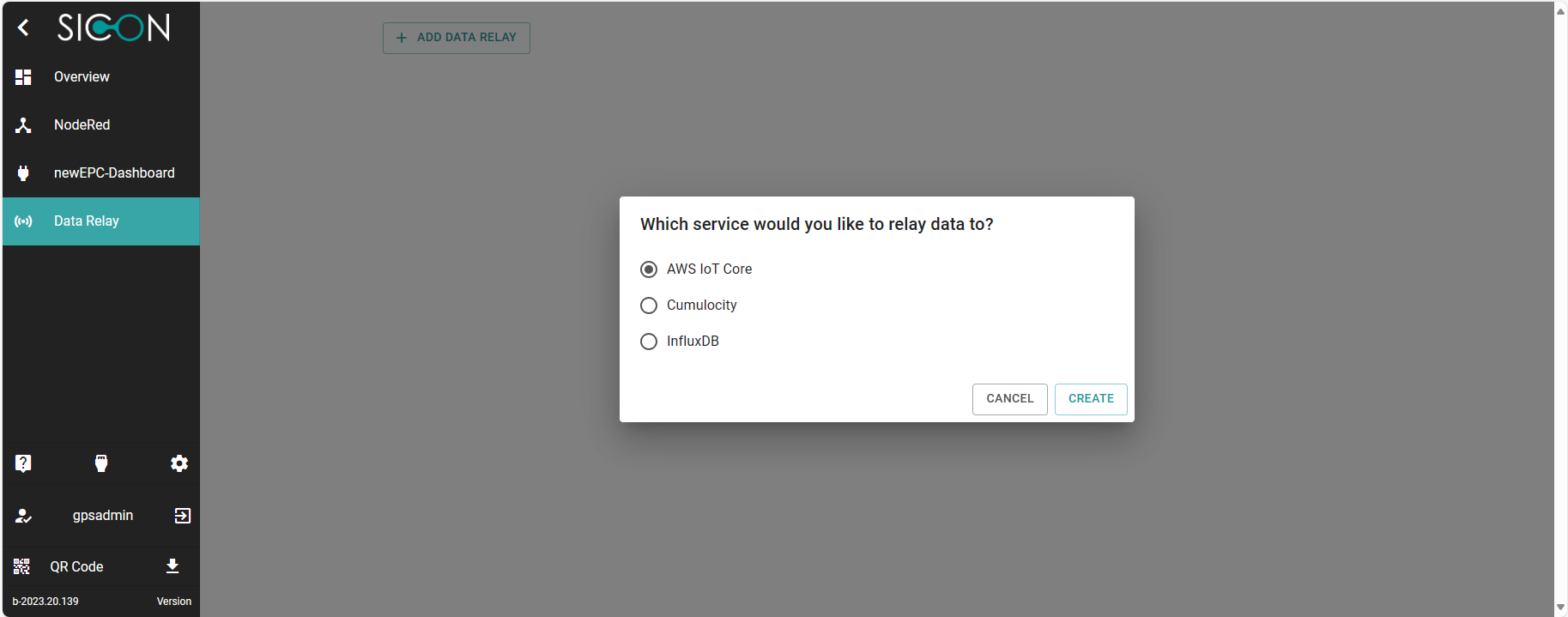The width and height of the screenshot is (1568, 617).
Task: Click the gpsadmin user profile icon
Action: [23, 516]
